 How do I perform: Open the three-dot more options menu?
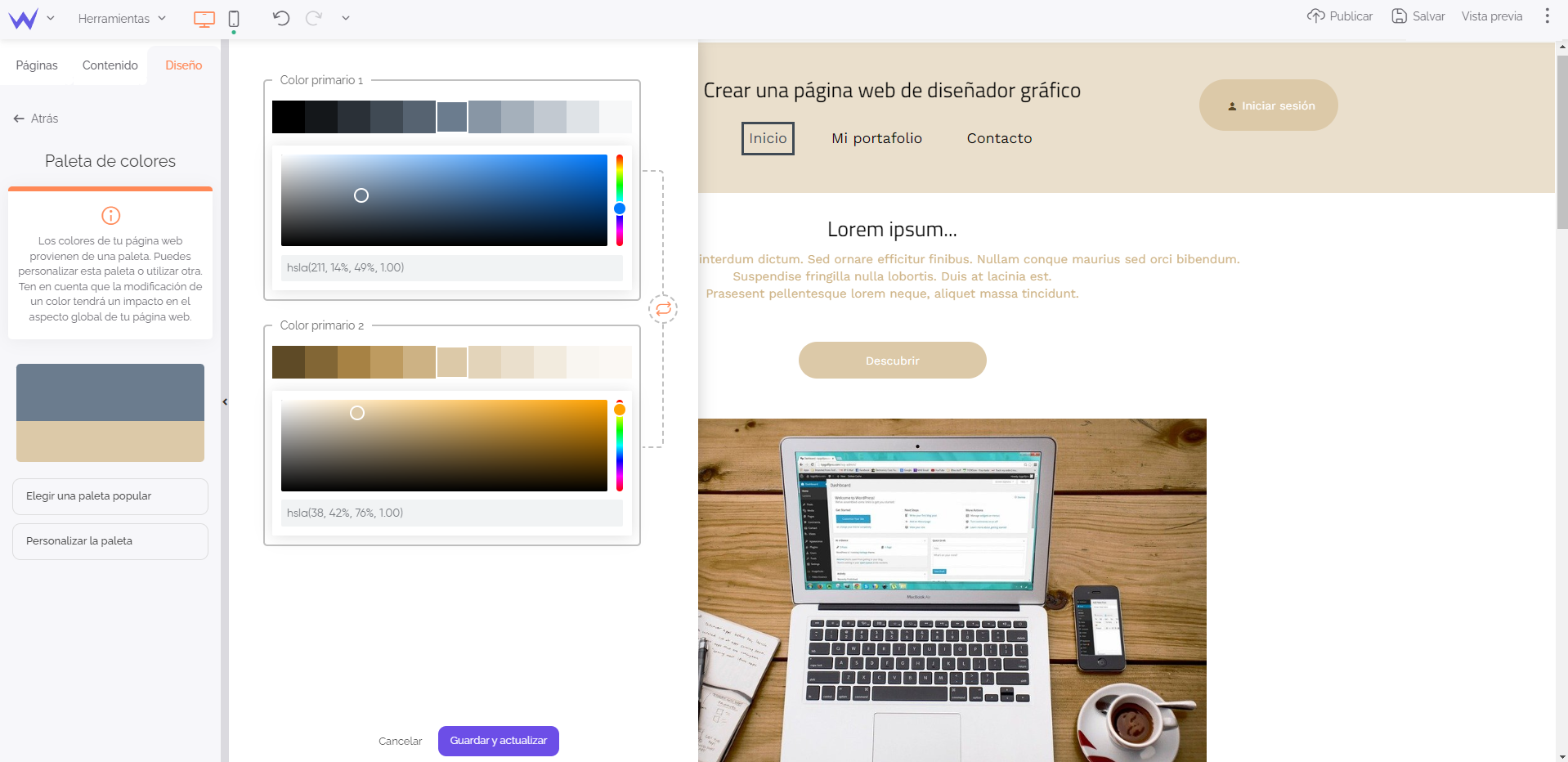pyautogui.click(x=1547, y=16)
